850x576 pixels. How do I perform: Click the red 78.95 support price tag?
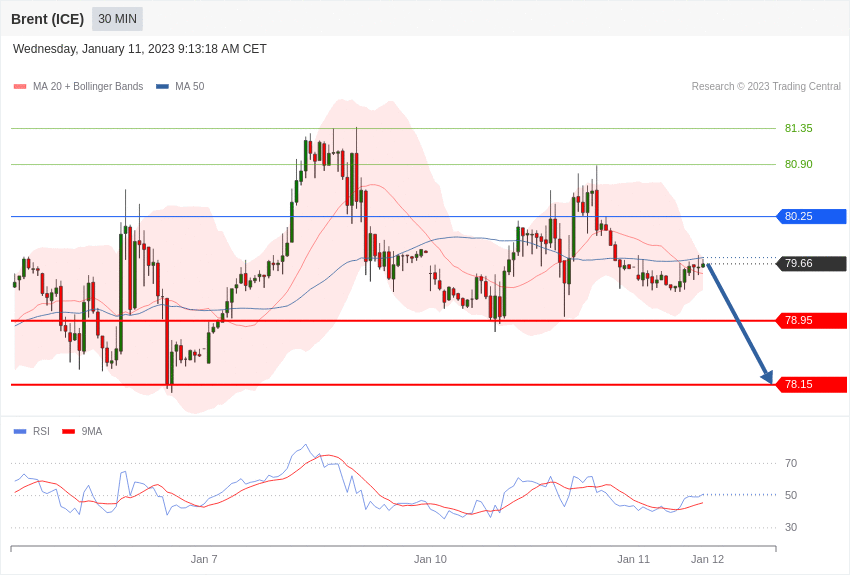click(x=812, y=320)
